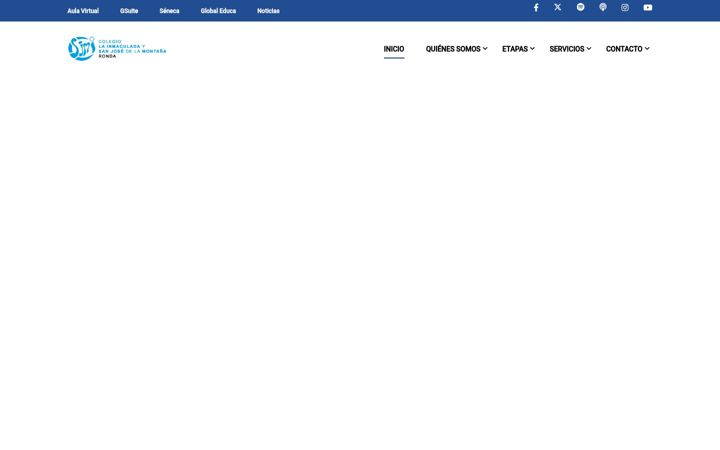Expand the CONTACTO dropdown chevron
This screenshot has width=720, height=450.
pyautogui.click(x=647, y=49)
